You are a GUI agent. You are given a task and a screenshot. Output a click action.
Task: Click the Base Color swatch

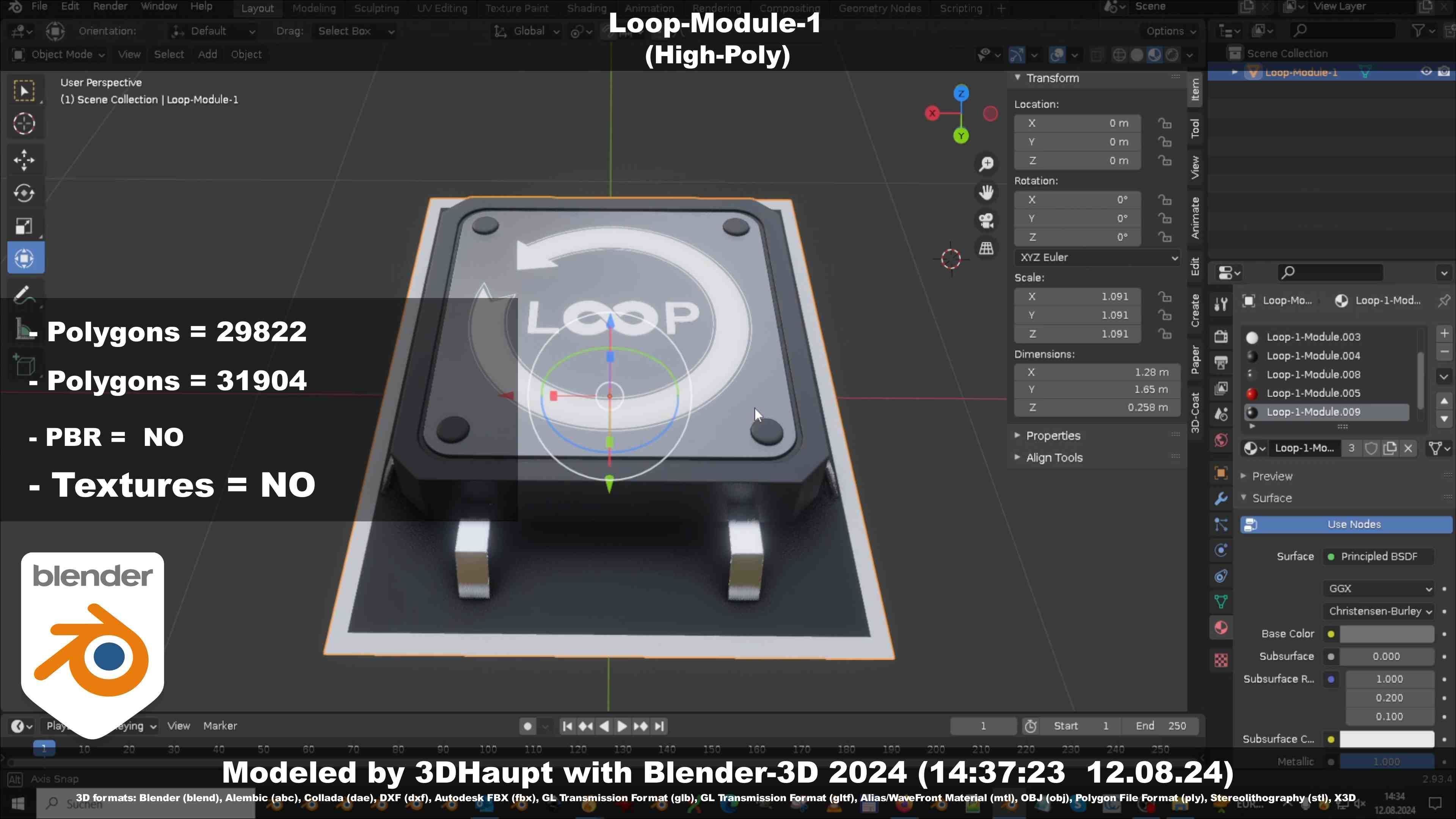(1387, 634)
